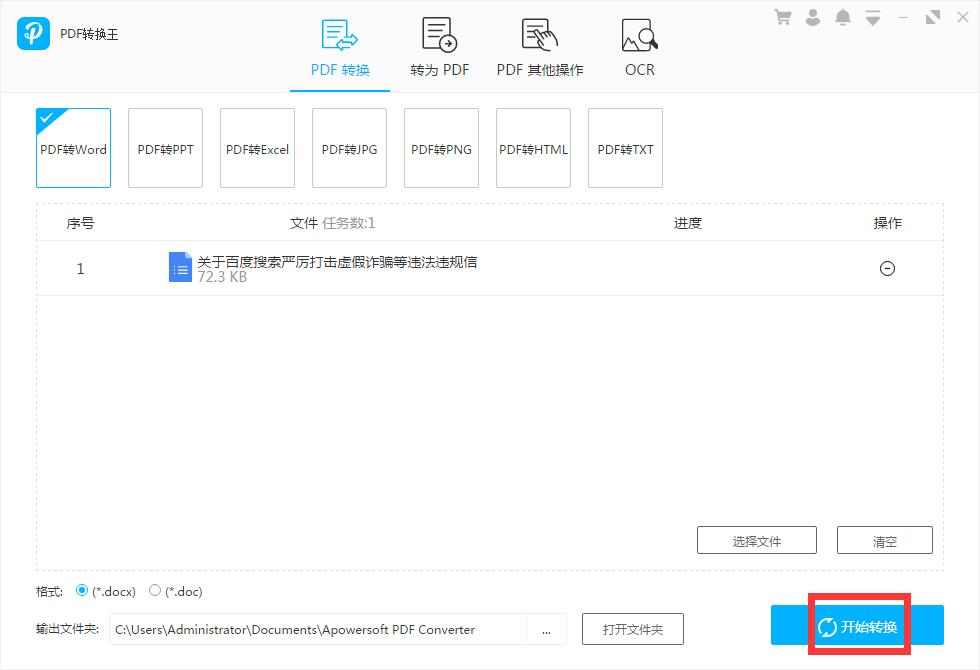Switch to PDF转PPT mode
Image resolution: width=980 pixels, height=670 pixels.
[165, 148]
